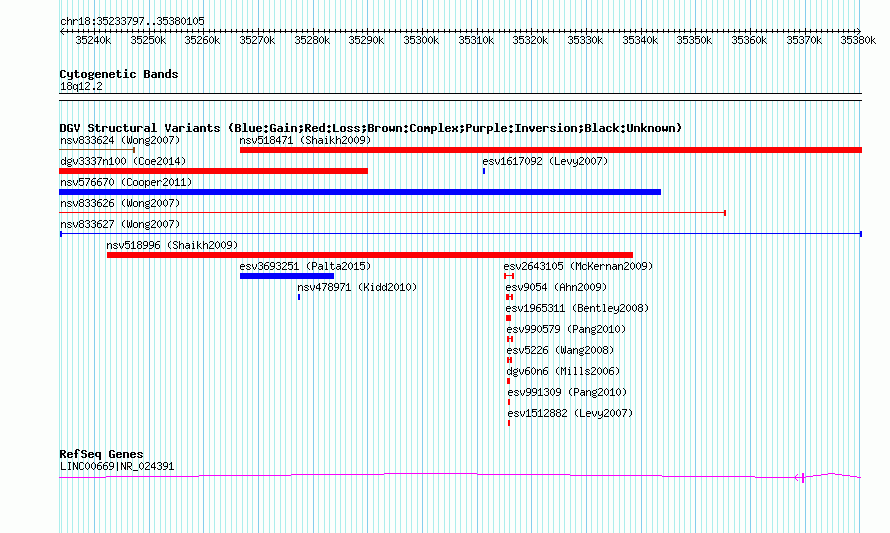Click ruler position 35340k

click(640, 40)
